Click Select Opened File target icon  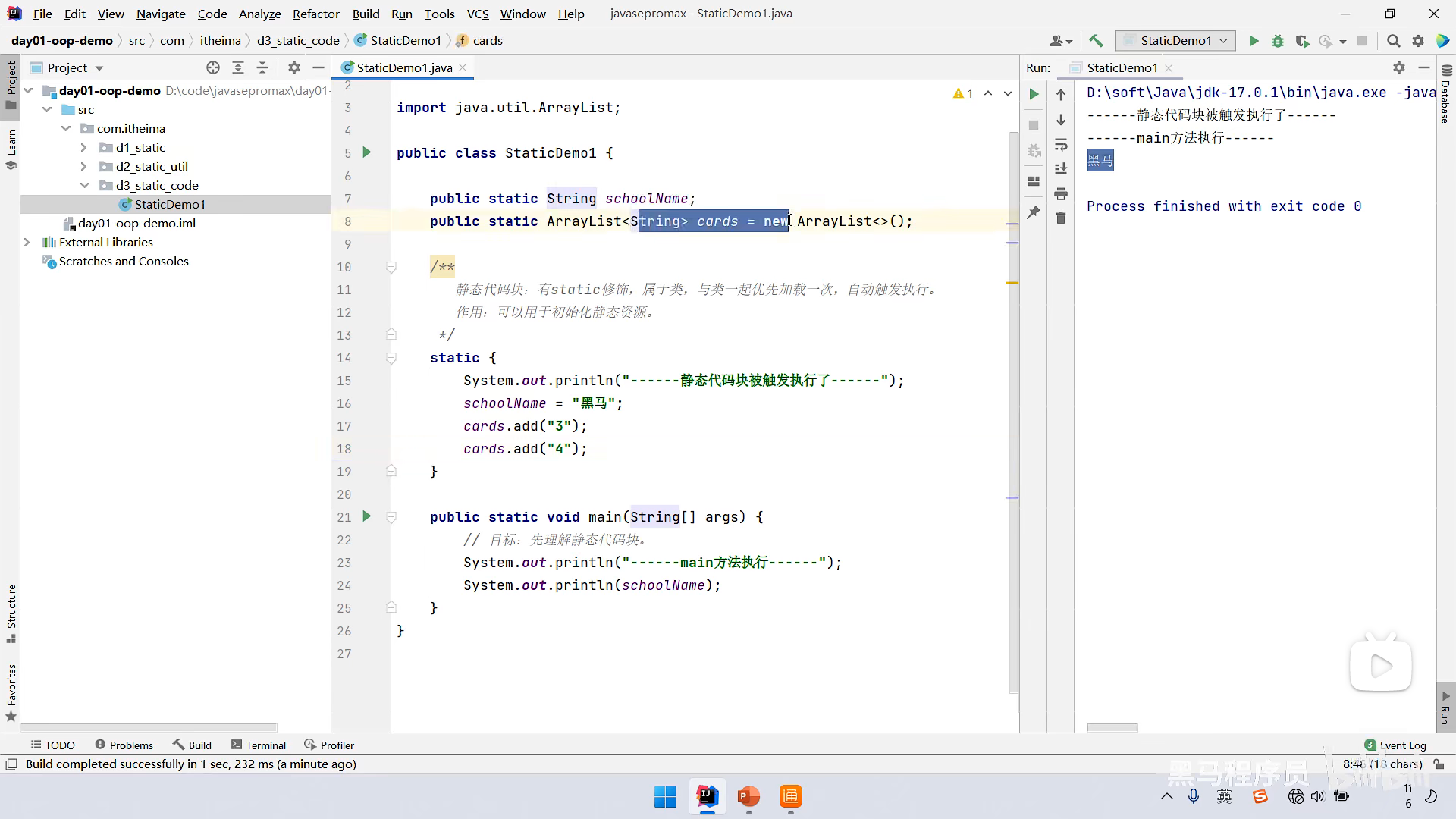click(213, 67)
